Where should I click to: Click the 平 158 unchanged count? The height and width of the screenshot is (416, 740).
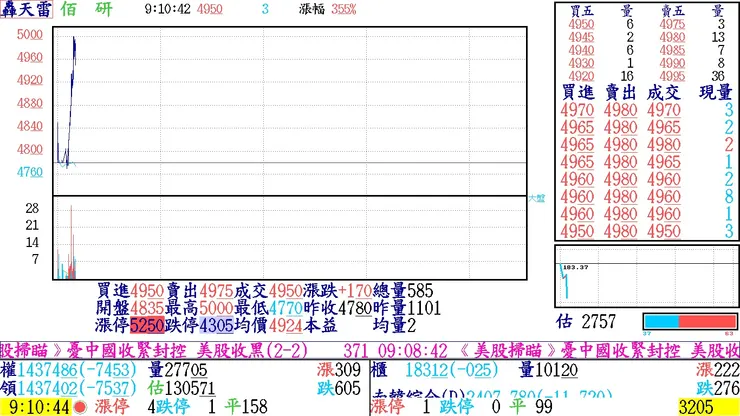click(245, 407)
